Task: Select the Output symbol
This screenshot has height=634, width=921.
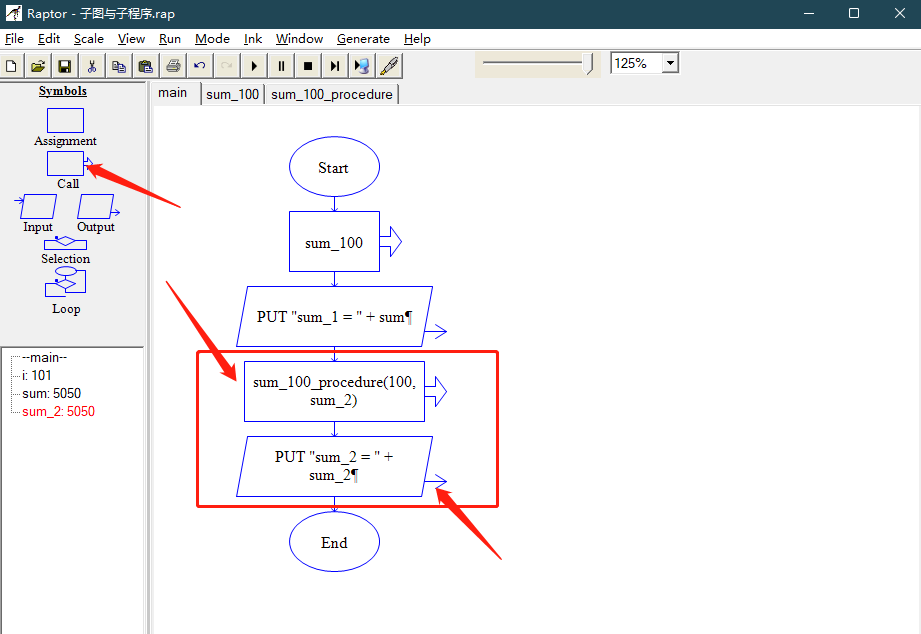Action: click(97, 206)
